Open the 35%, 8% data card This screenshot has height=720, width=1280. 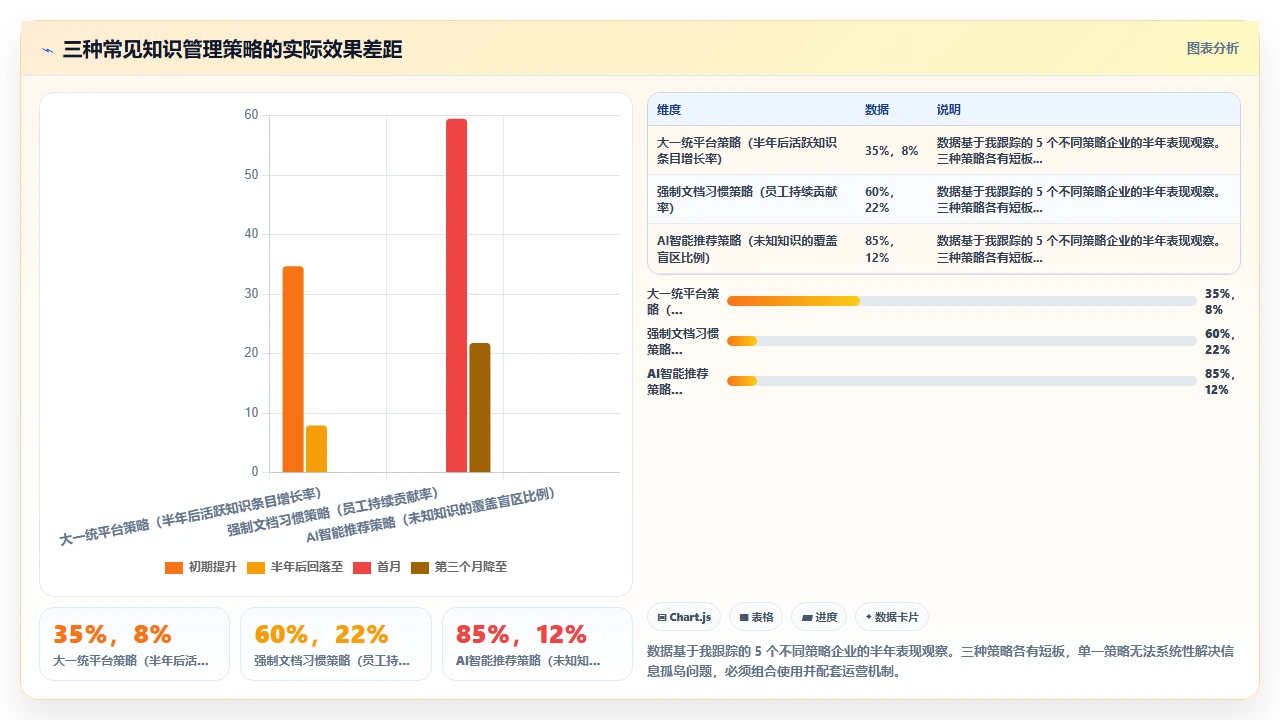134,644
